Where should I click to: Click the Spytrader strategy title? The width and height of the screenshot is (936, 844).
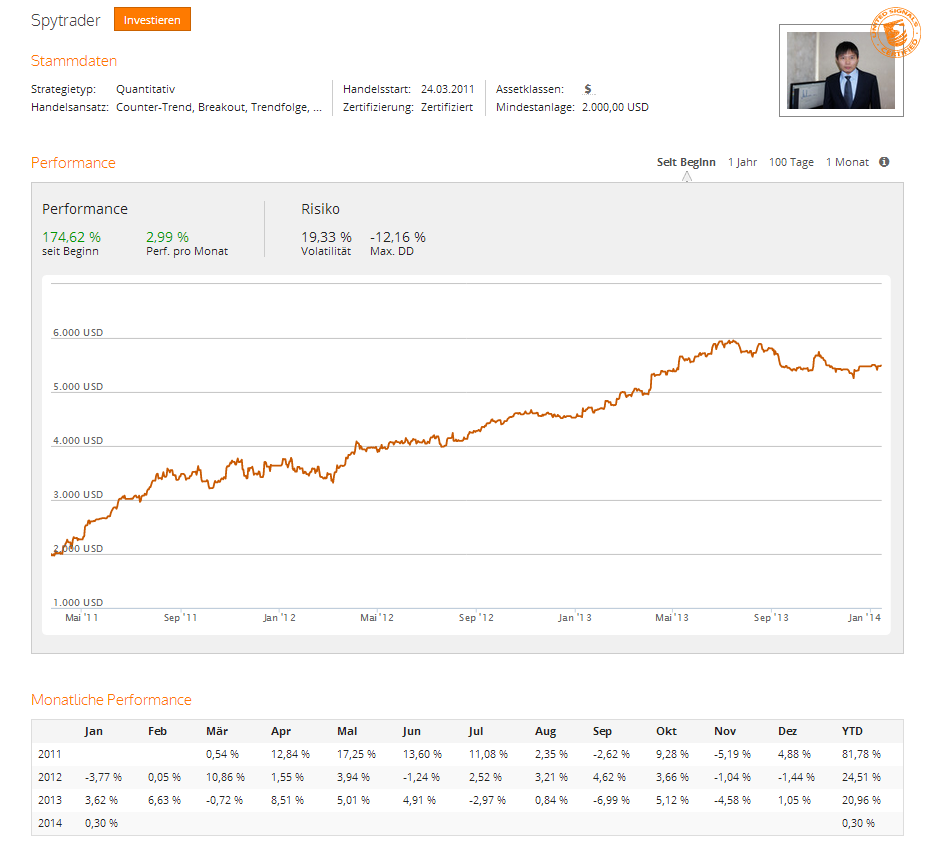coord(66,20)
